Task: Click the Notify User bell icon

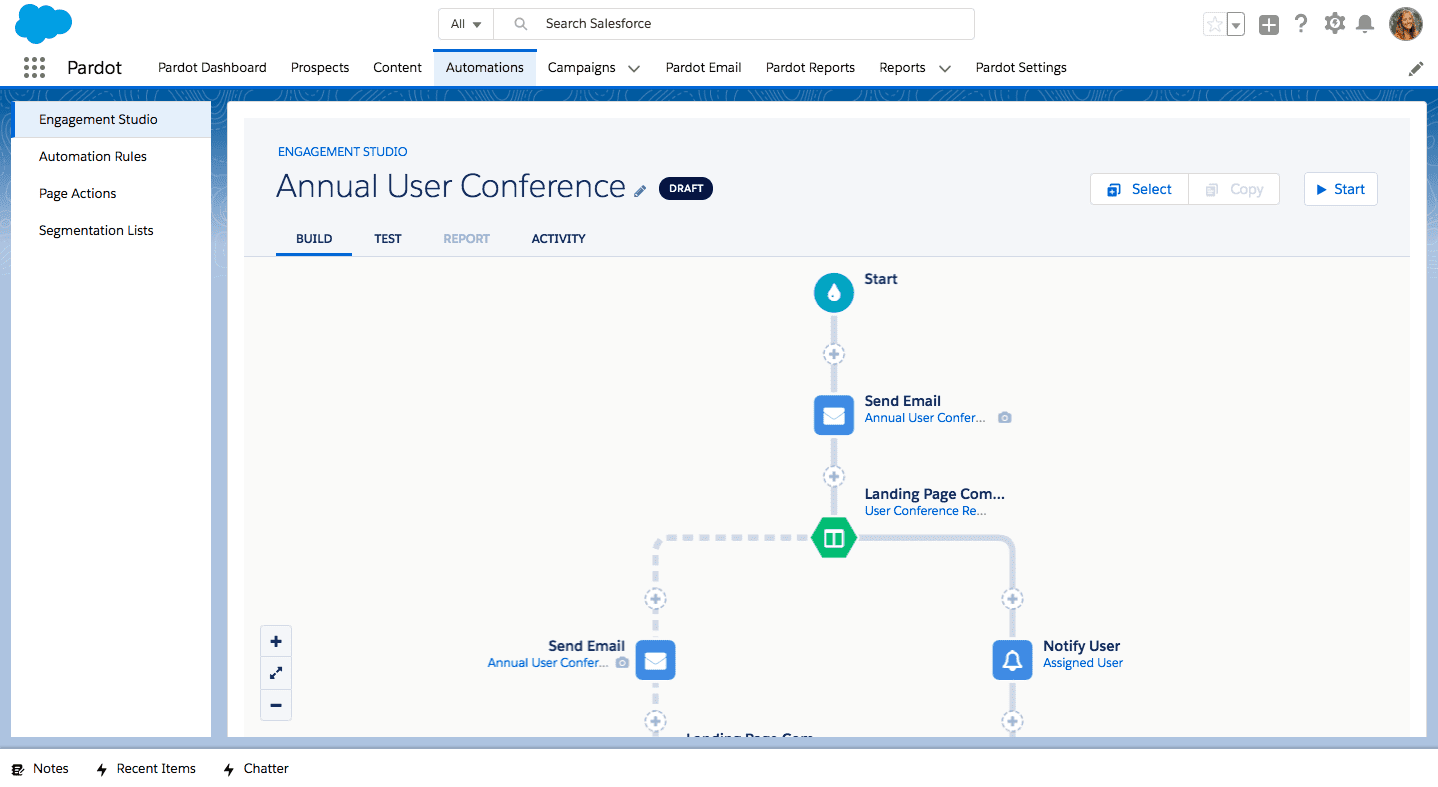Action: (1012, 660)
